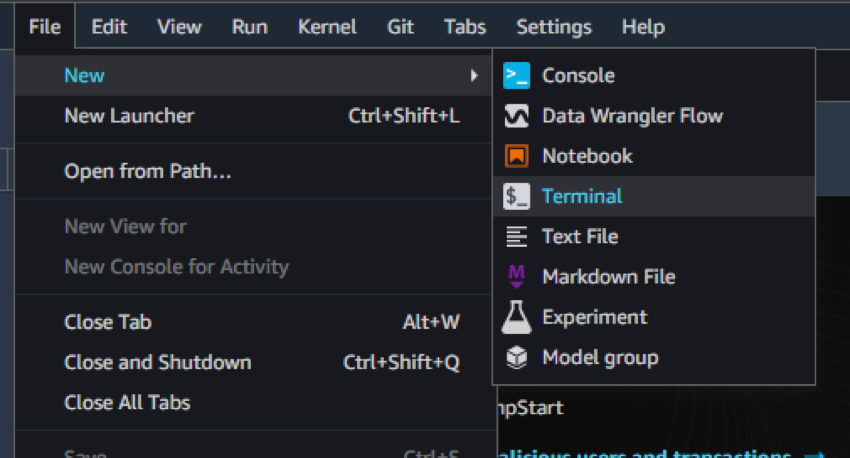This screenshot has height=458, width=850.
Task: Click the Terminal dollar-sign icon
Action: [x=516, y=197]
